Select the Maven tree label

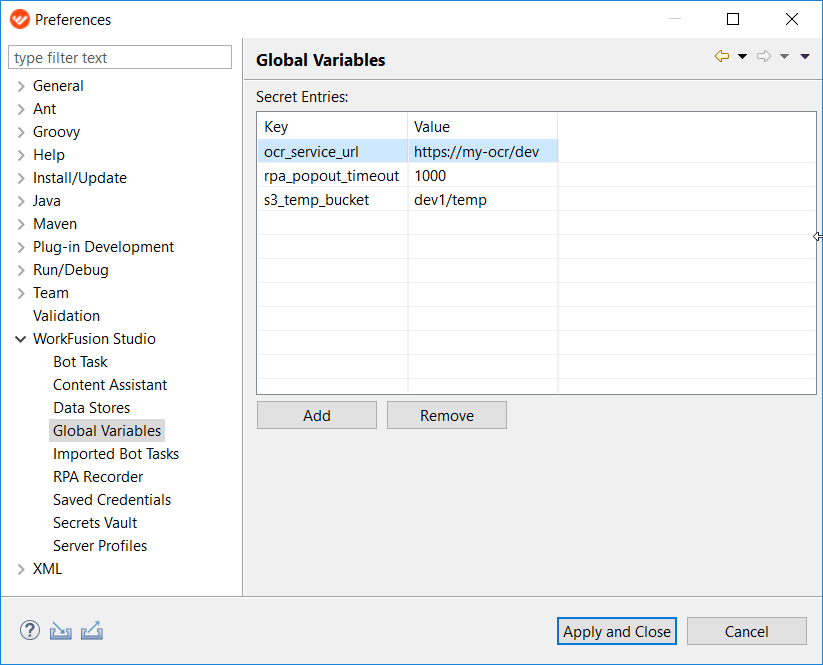click(x=55, y=224)
